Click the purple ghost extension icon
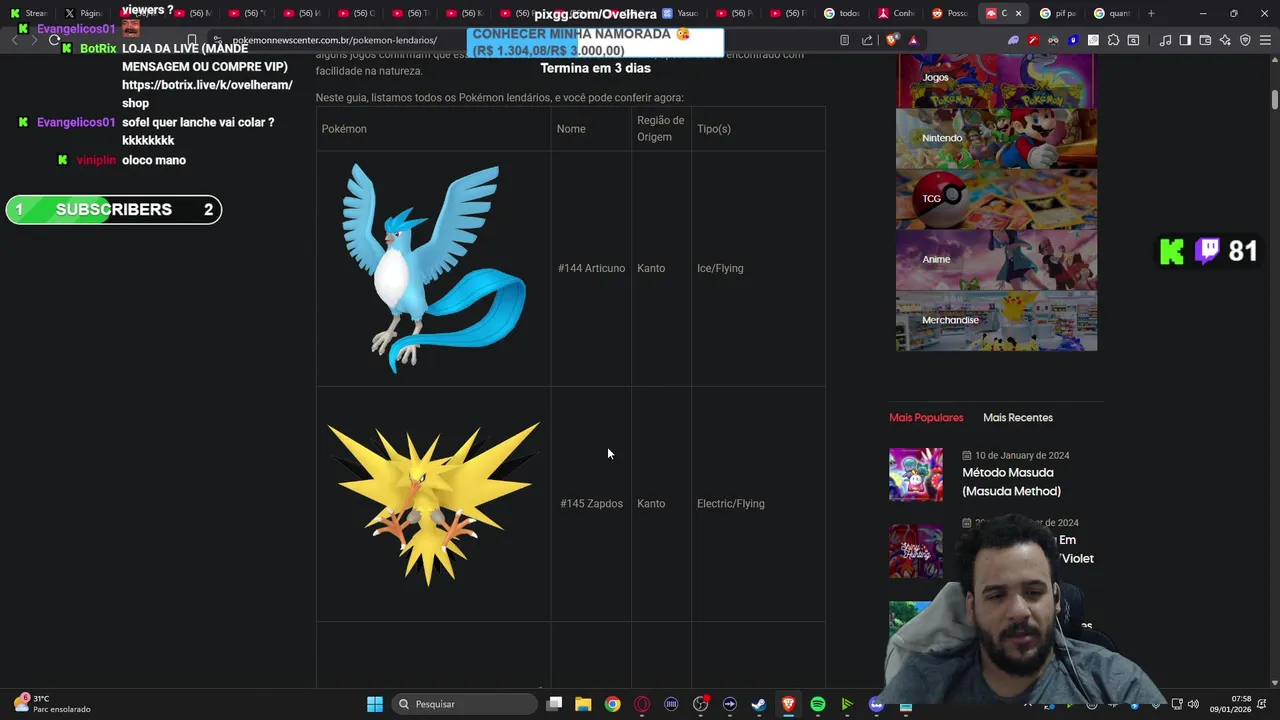This screenshot has width=1280, height=720. (x=1013, y=40)
